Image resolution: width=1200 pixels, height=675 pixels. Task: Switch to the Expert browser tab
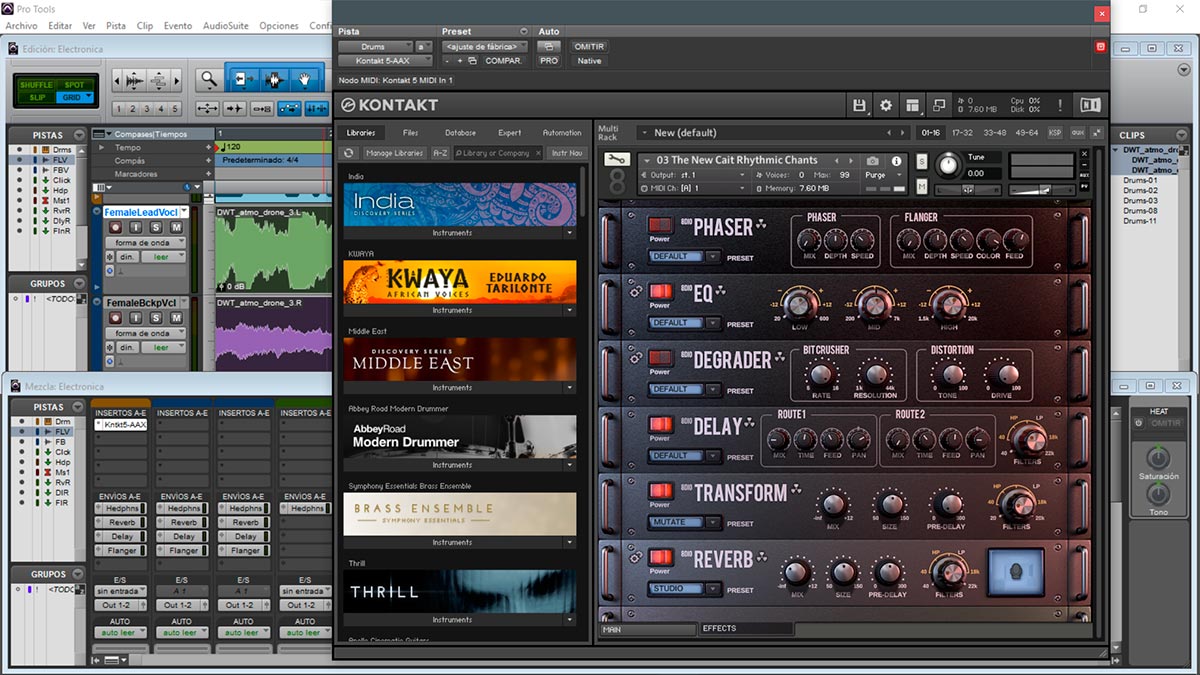tap(510, 132)
